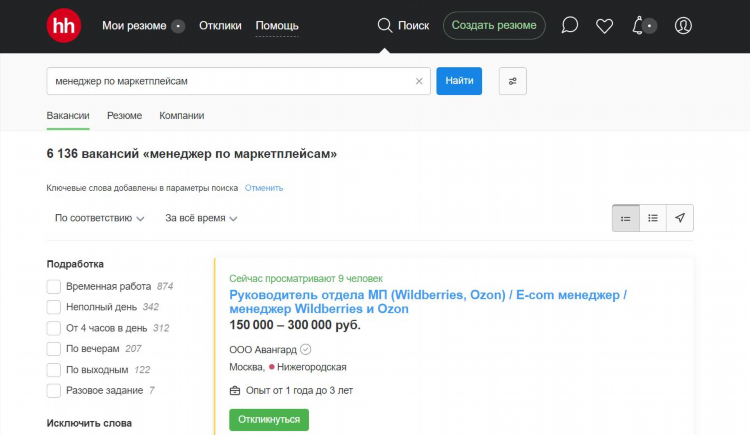Click the Нижегородская metro station text
Screen dimensions: 750x435
click(x=312, y=367)
